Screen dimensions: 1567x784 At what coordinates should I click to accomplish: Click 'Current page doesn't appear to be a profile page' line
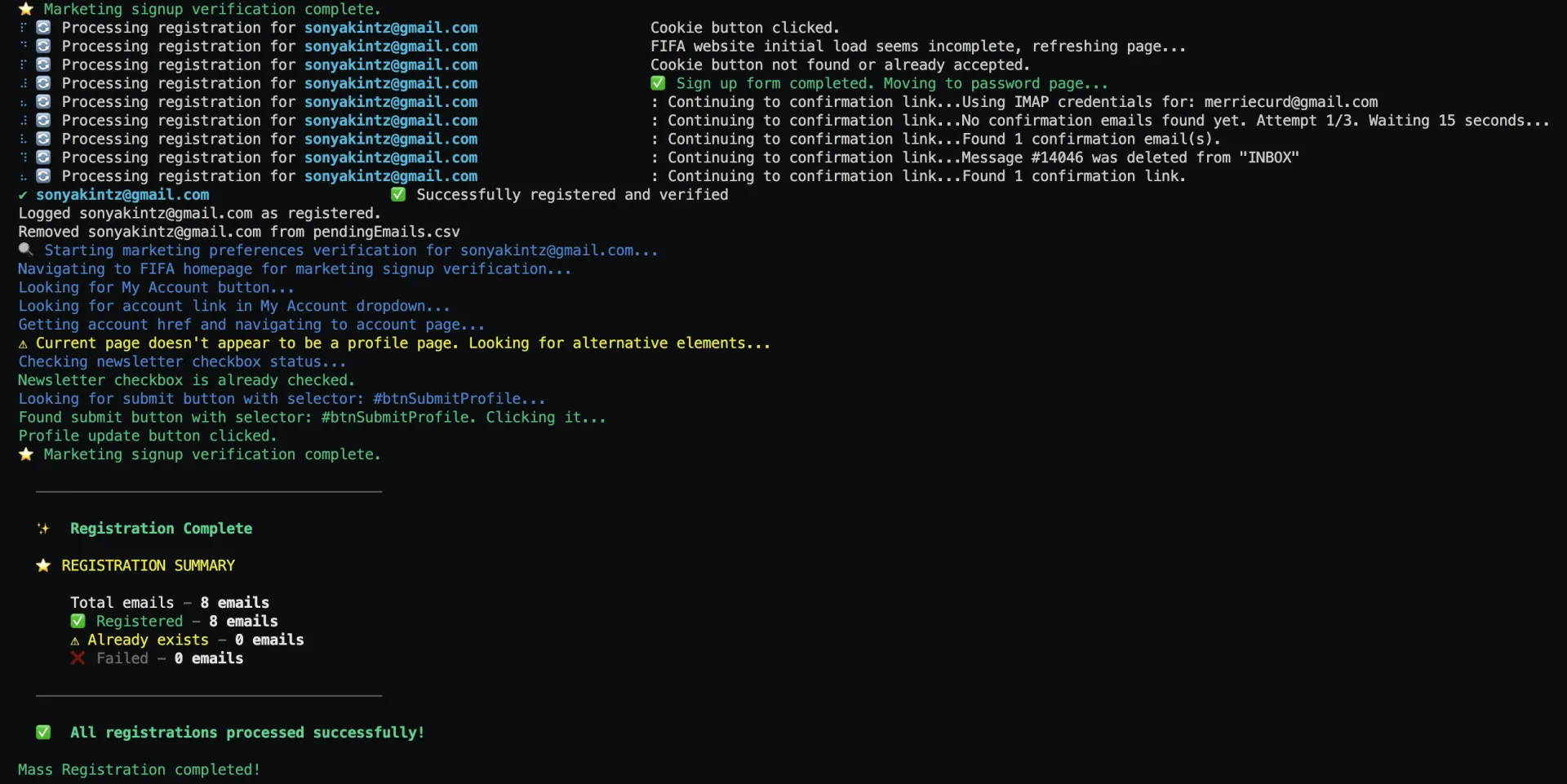403,343
